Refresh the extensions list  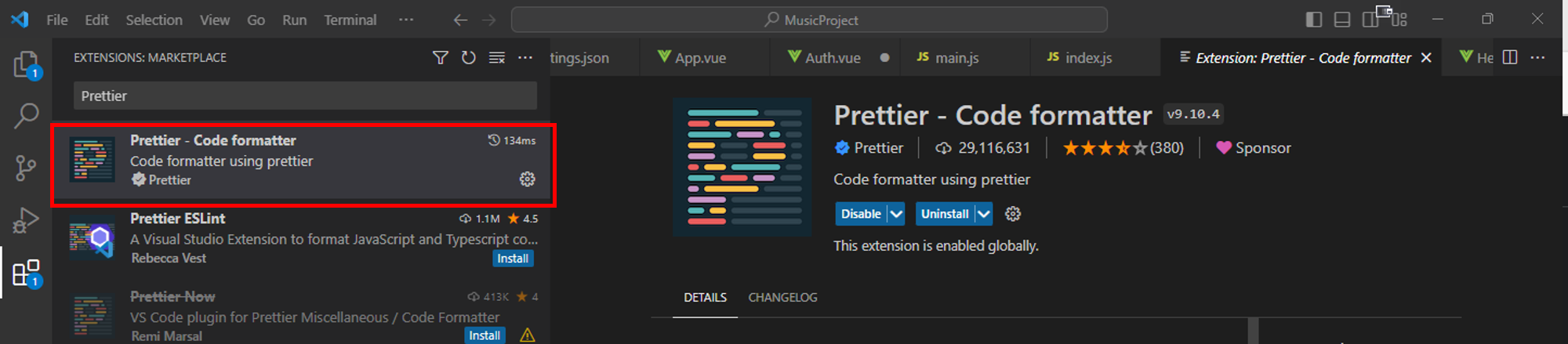click(469, 58)
